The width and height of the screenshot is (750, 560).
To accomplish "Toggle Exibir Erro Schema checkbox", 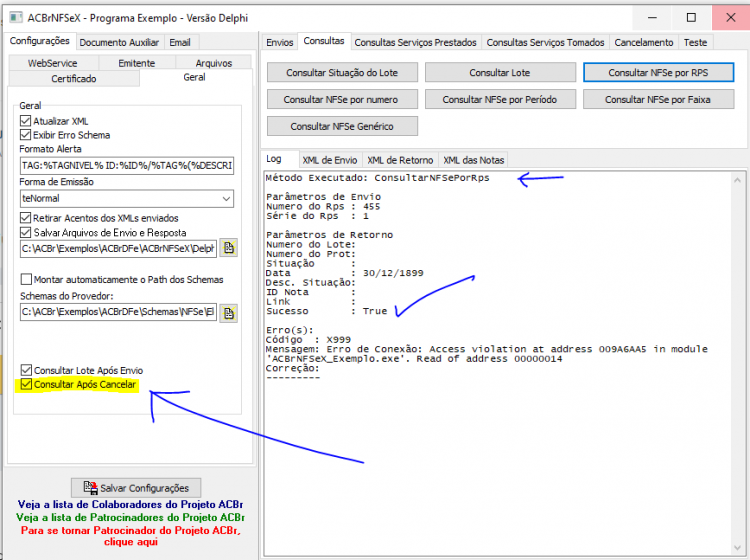I will tap(26, 135).
